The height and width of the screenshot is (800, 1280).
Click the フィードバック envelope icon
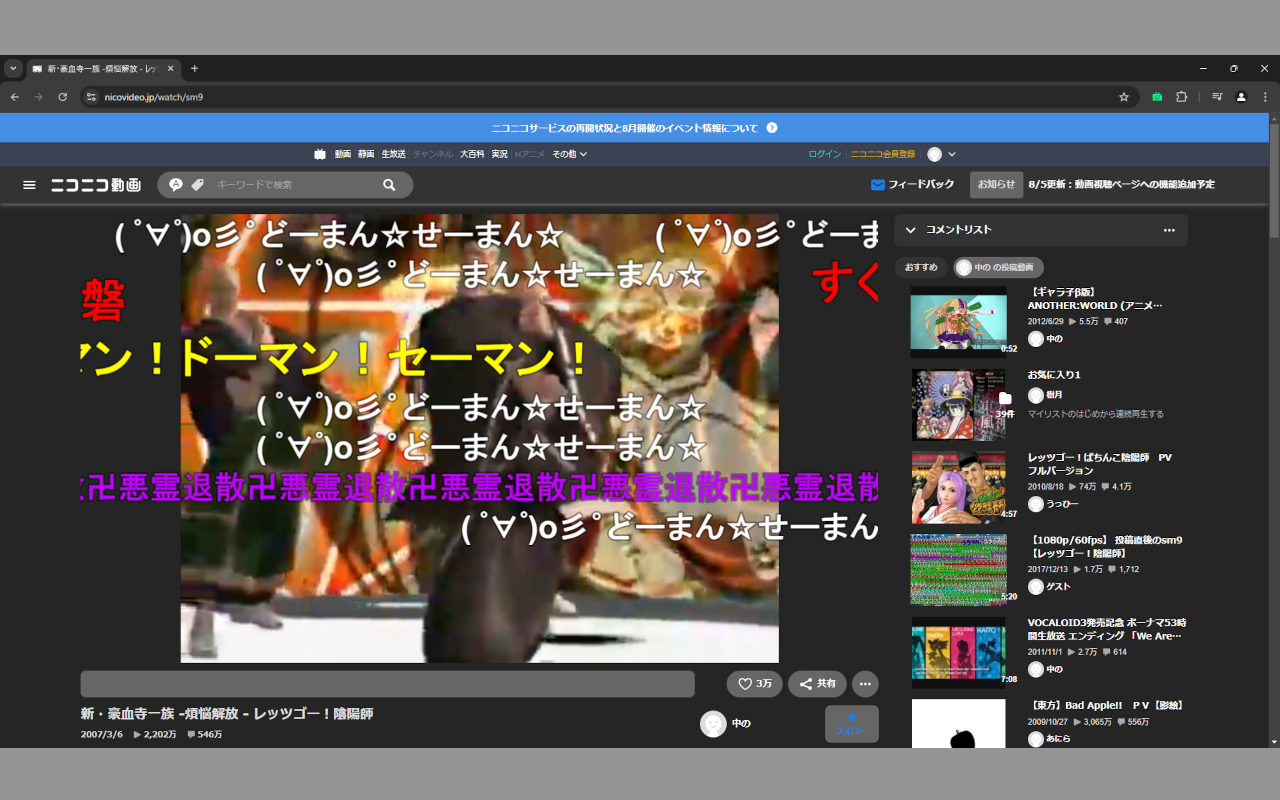878,185
